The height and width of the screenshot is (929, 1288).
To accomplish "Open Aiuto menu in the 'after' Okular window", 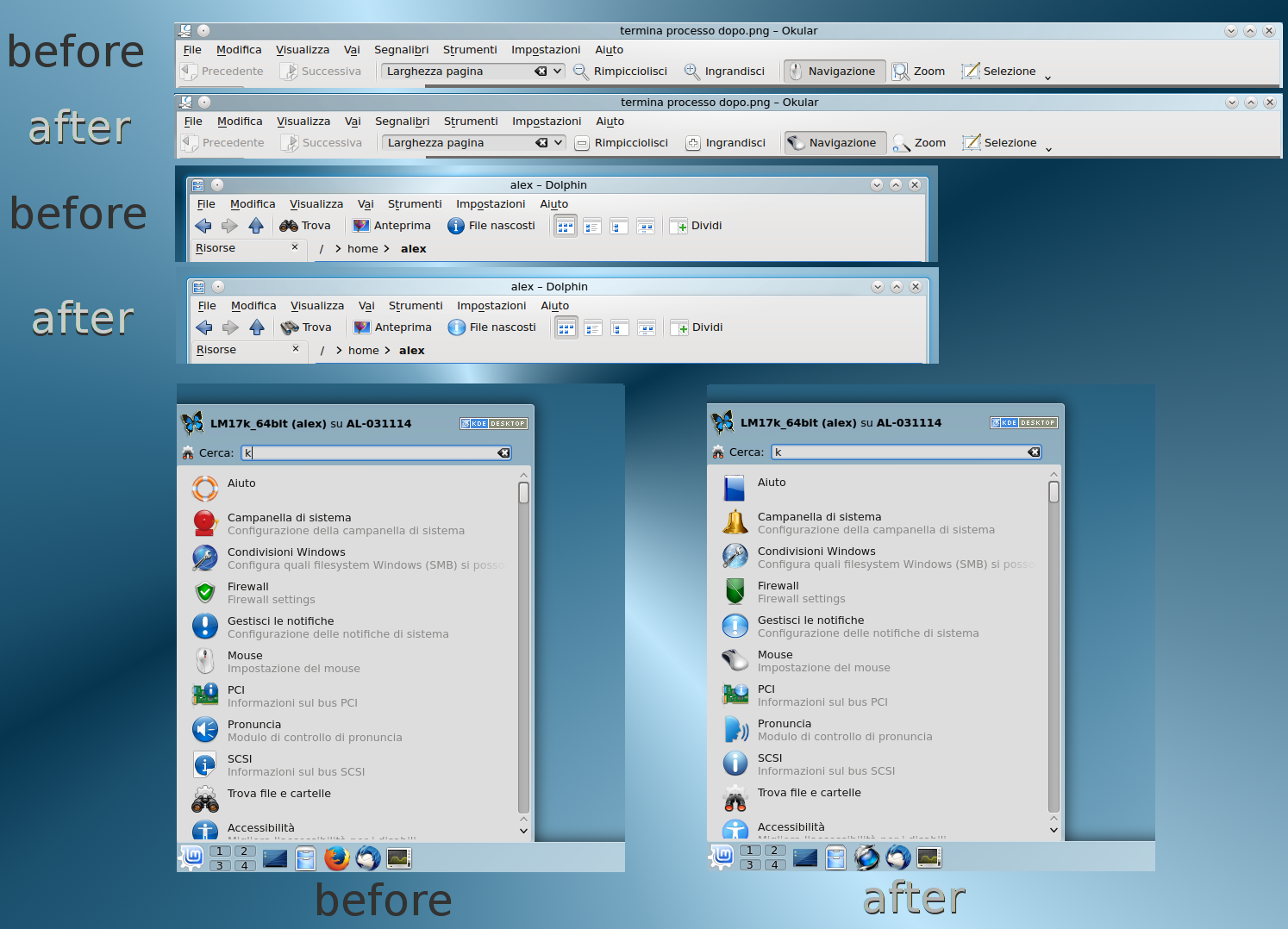I will [x=610, y=122].
